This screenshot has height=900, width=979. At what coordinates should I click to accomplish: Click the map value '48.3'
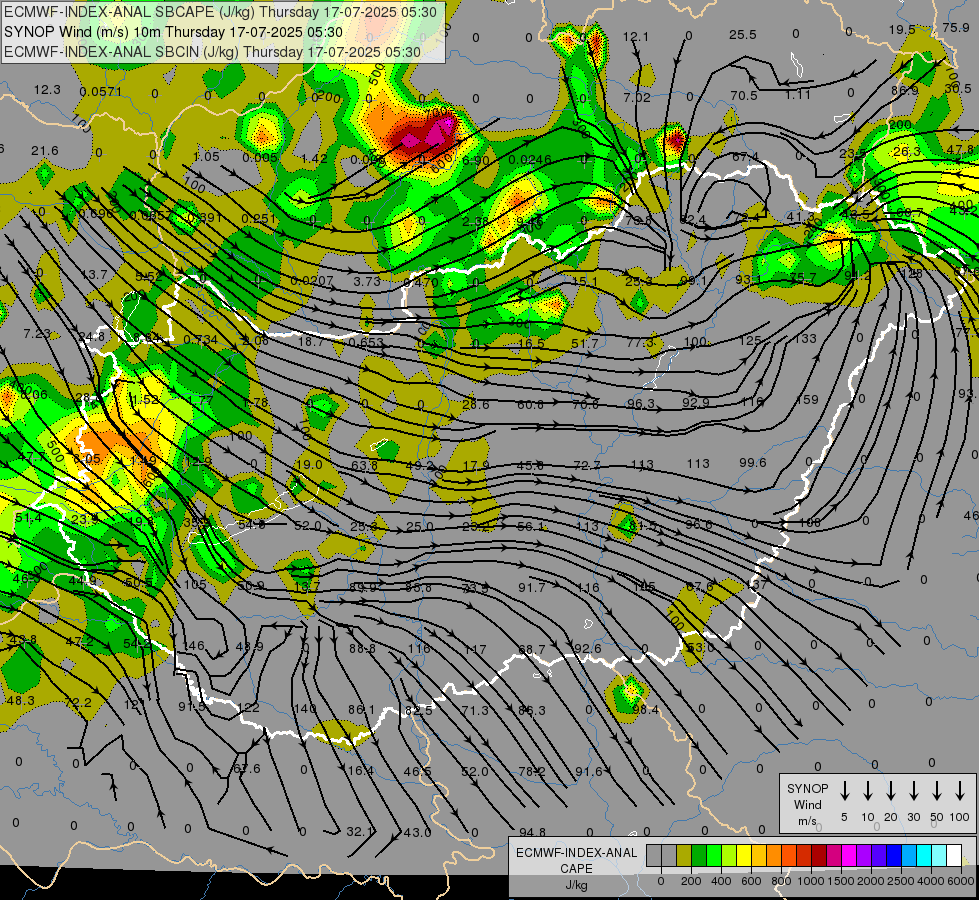(21, 701)
